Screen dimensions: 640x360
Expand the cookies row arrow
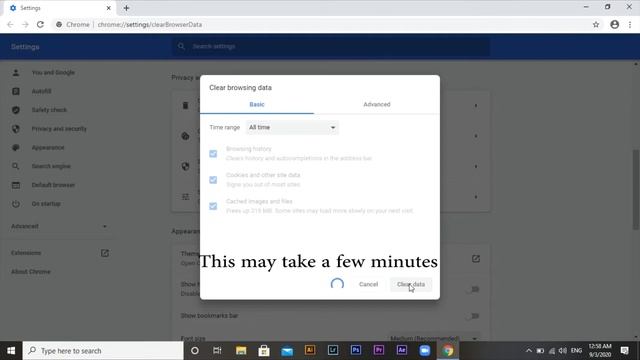pyautogui.click(x=476, y=136)
